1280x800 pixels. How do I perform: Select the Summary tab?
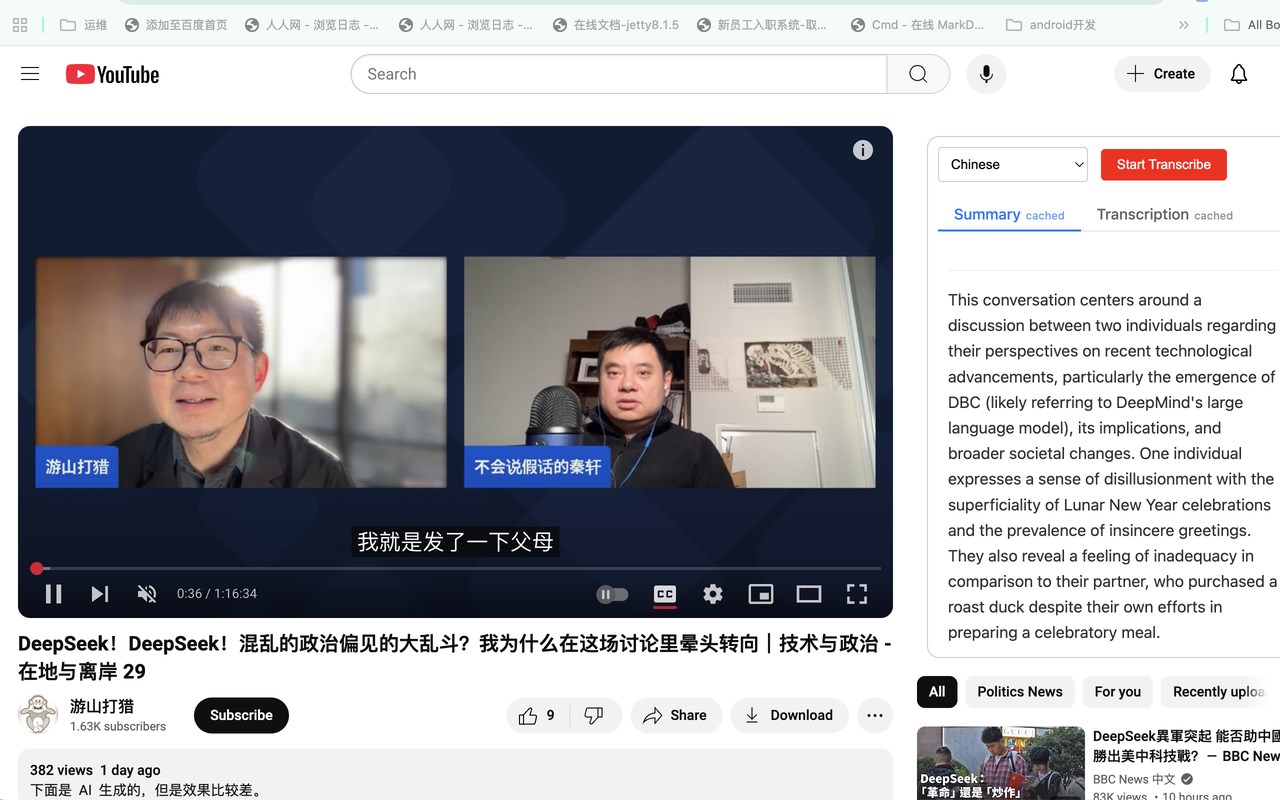[x=1009, y=215]
